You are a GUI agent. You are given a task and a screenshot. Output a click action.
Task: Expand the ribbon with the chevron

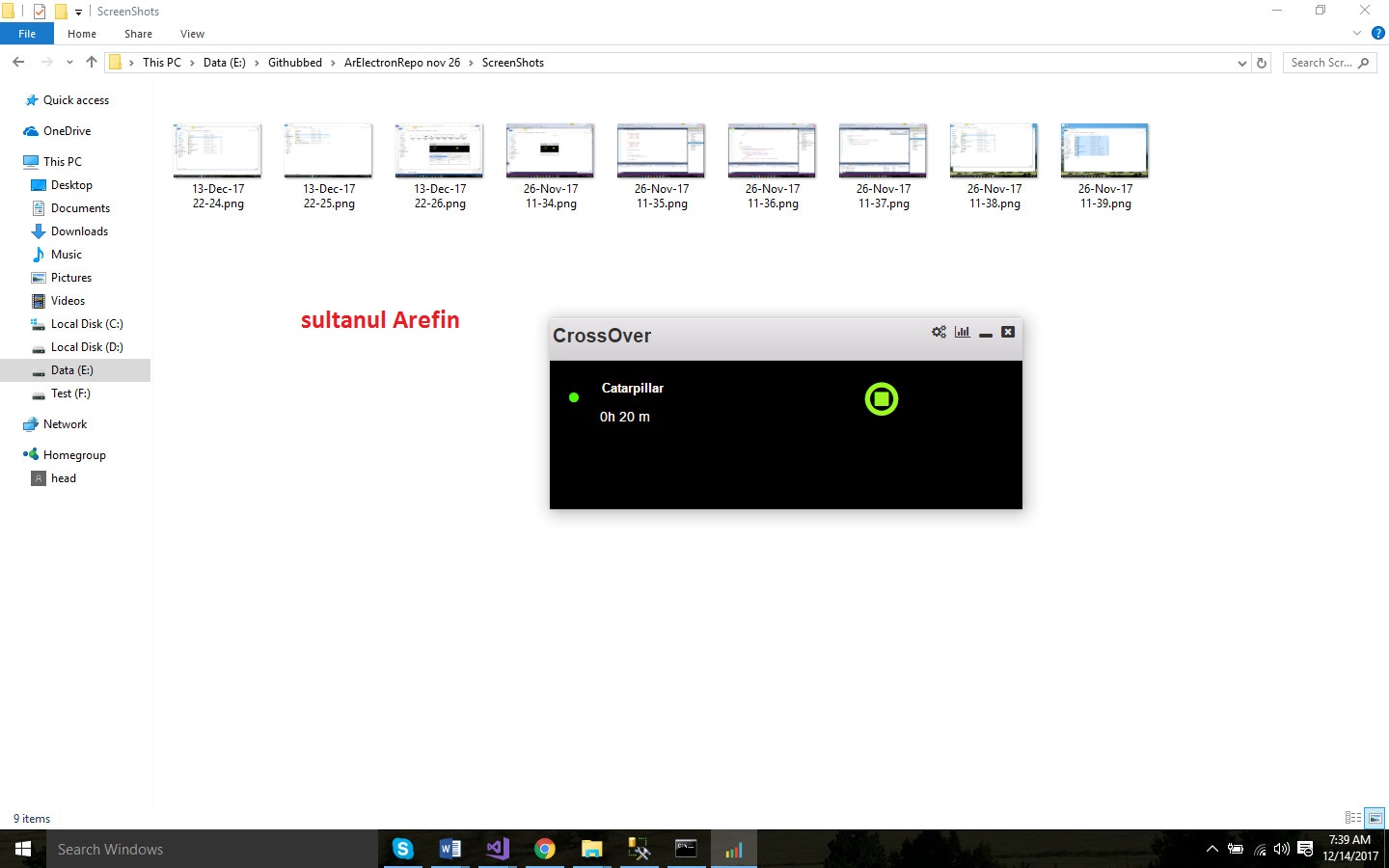[1357, 33]
